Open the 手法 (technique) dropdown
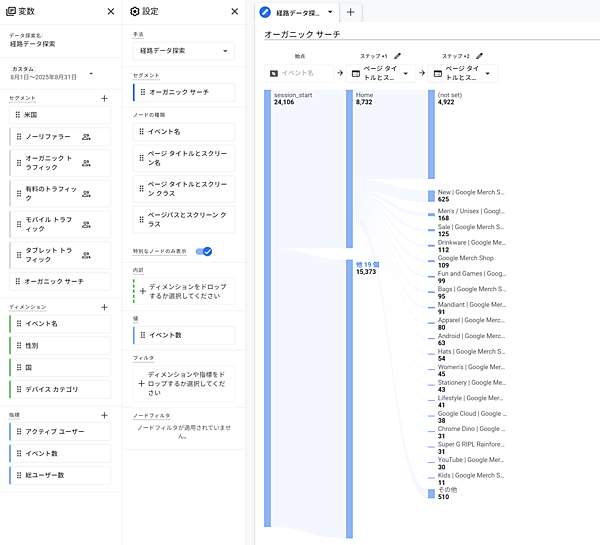This screenshot has width=600, height=545. [183, 50]
